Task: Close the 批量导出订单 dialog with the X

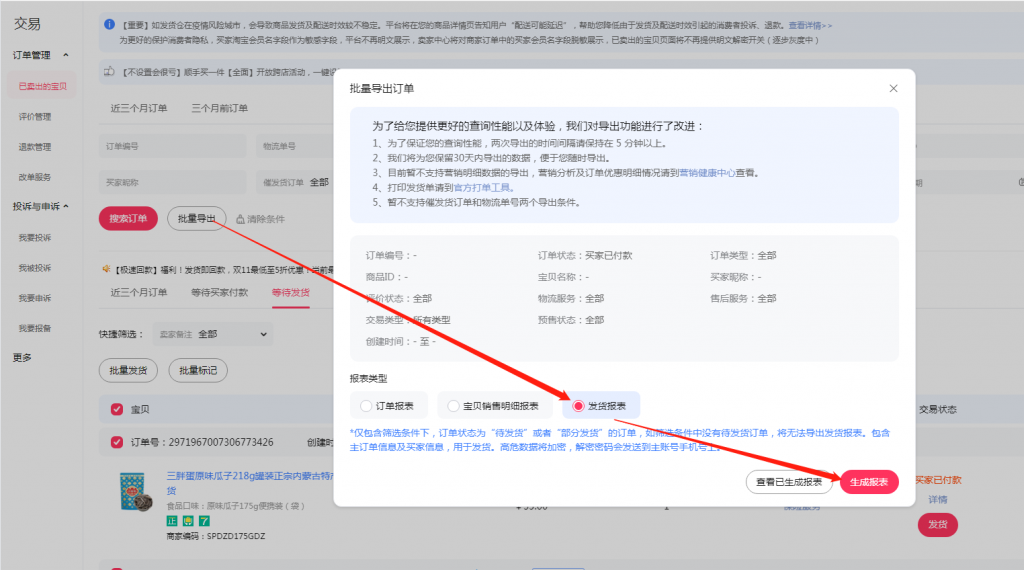Action: click(893, 89)
